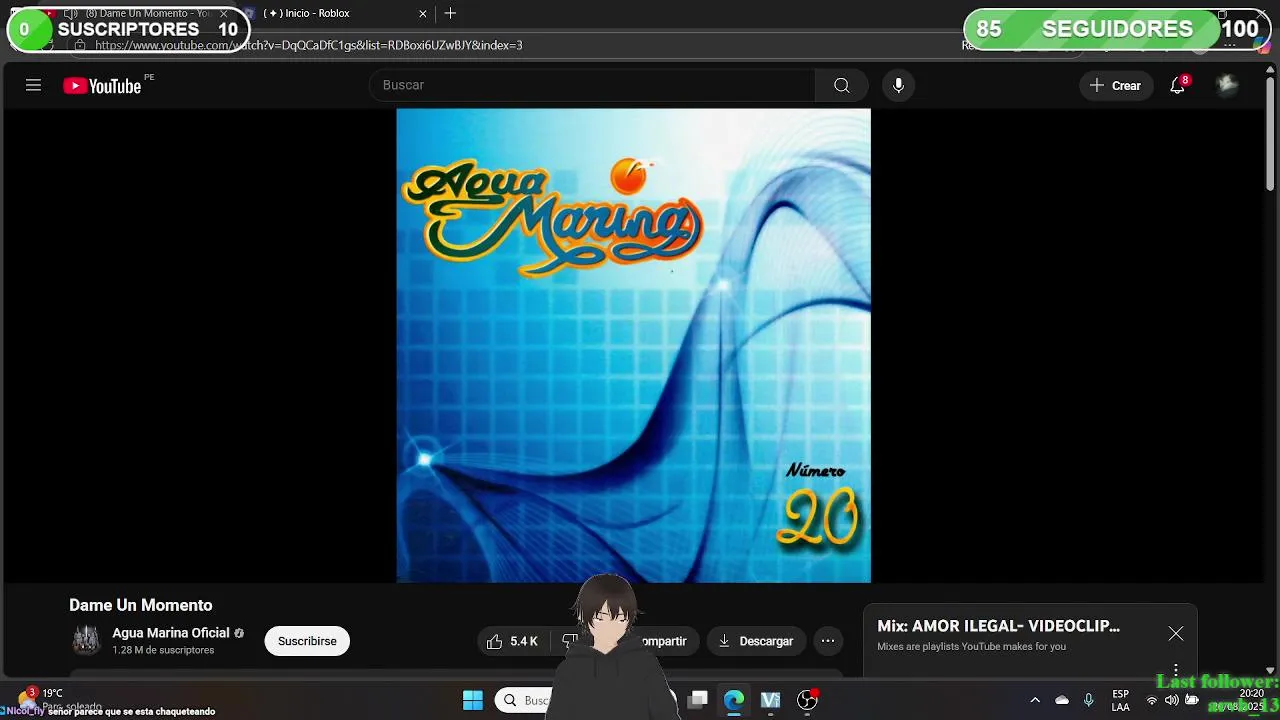Open the Wi-Fi network tray icon
This screenshot has height=720, width=1280.
1152,700
